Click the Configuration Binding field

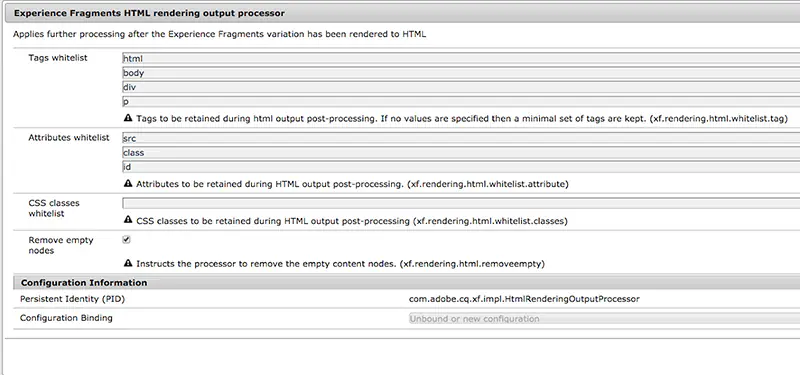pyautogui.click(x=604, y=319)
